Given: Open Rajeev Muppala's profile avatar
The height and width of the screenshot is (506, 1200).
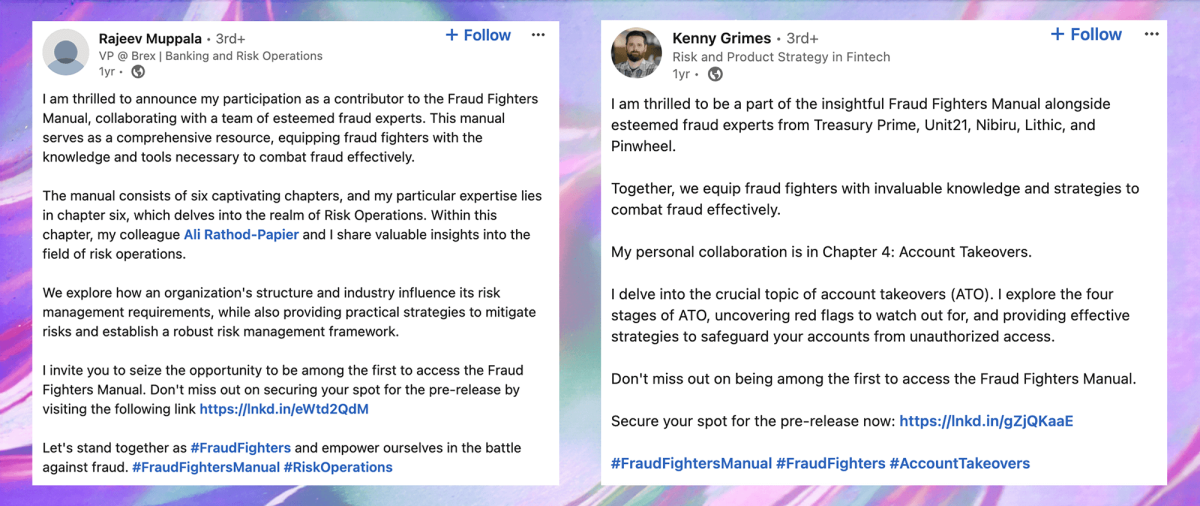Looking at the screenshot, I should tap(66, 51).
